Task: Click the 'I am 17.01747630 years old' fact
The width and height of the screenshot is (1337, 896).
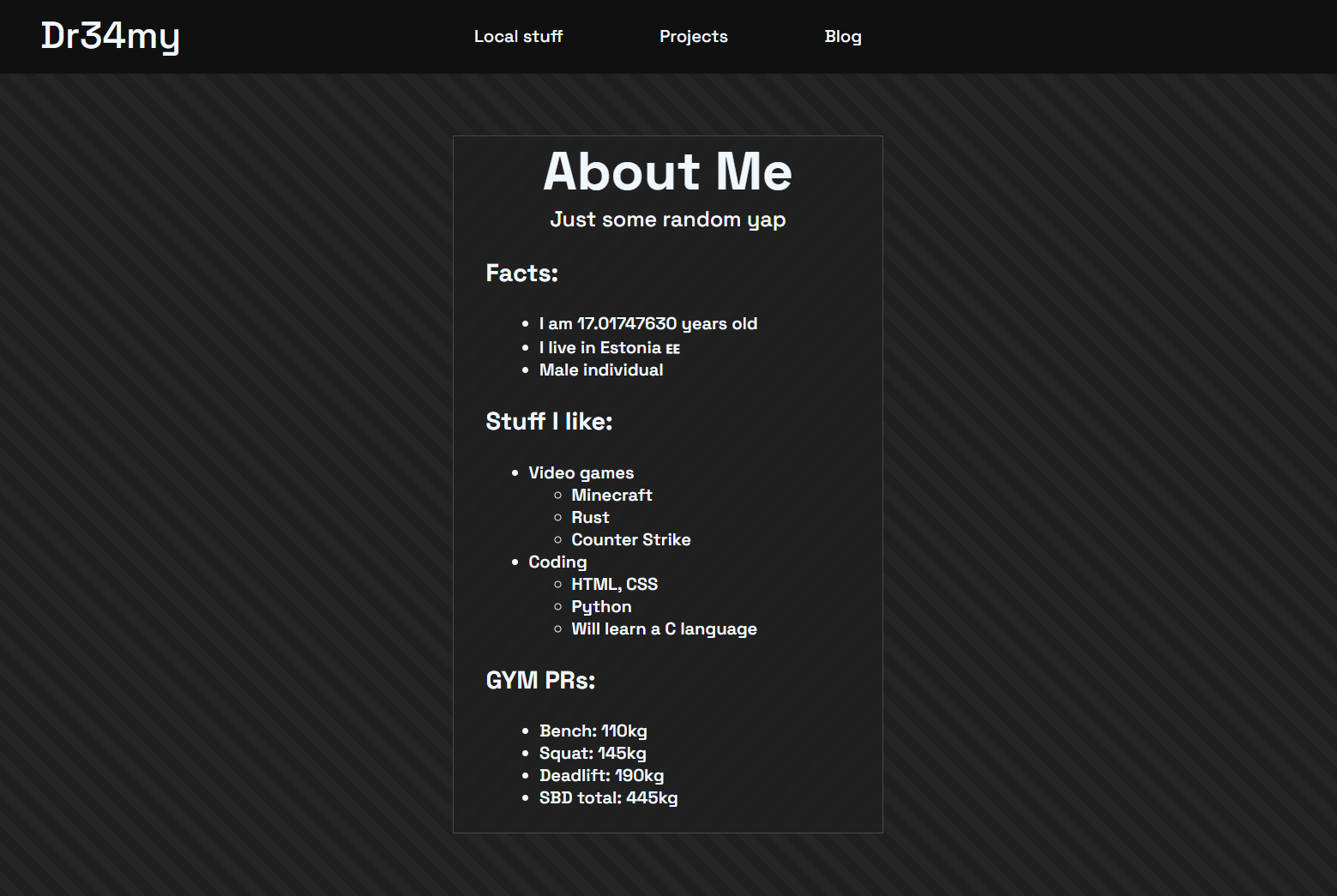Action: point(648,323)
